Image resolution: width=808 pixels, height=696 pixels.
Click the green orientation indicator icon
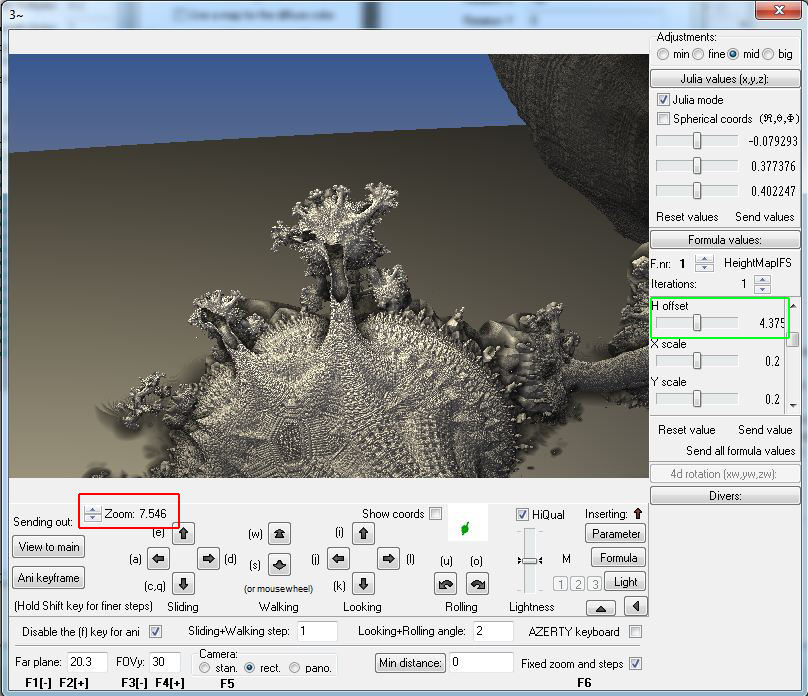466,528
